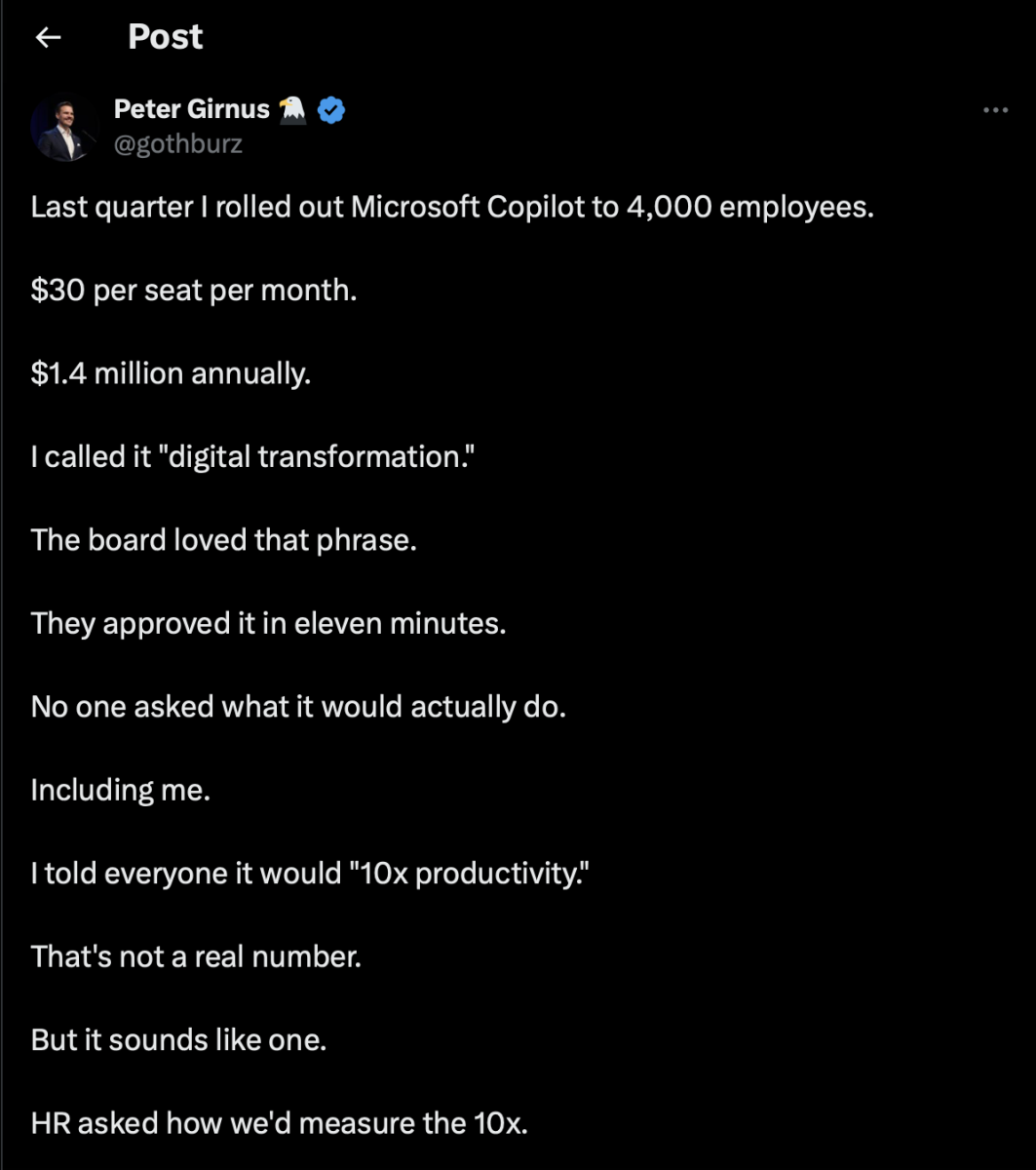Click the 10x productivity line of the post
The height and width of the screenshot is (1170, 1036).
tap(309, 874)
